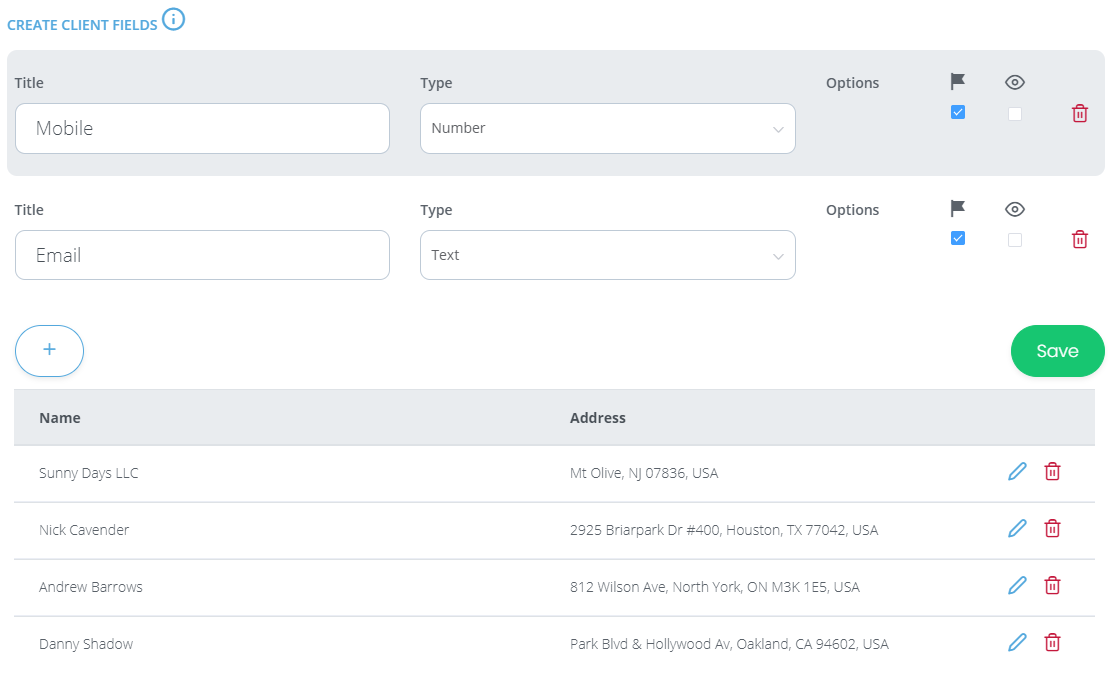The height and width of the screenshot is (678, 1113).
Task: Click the Name column header
Action: point(60,418)
